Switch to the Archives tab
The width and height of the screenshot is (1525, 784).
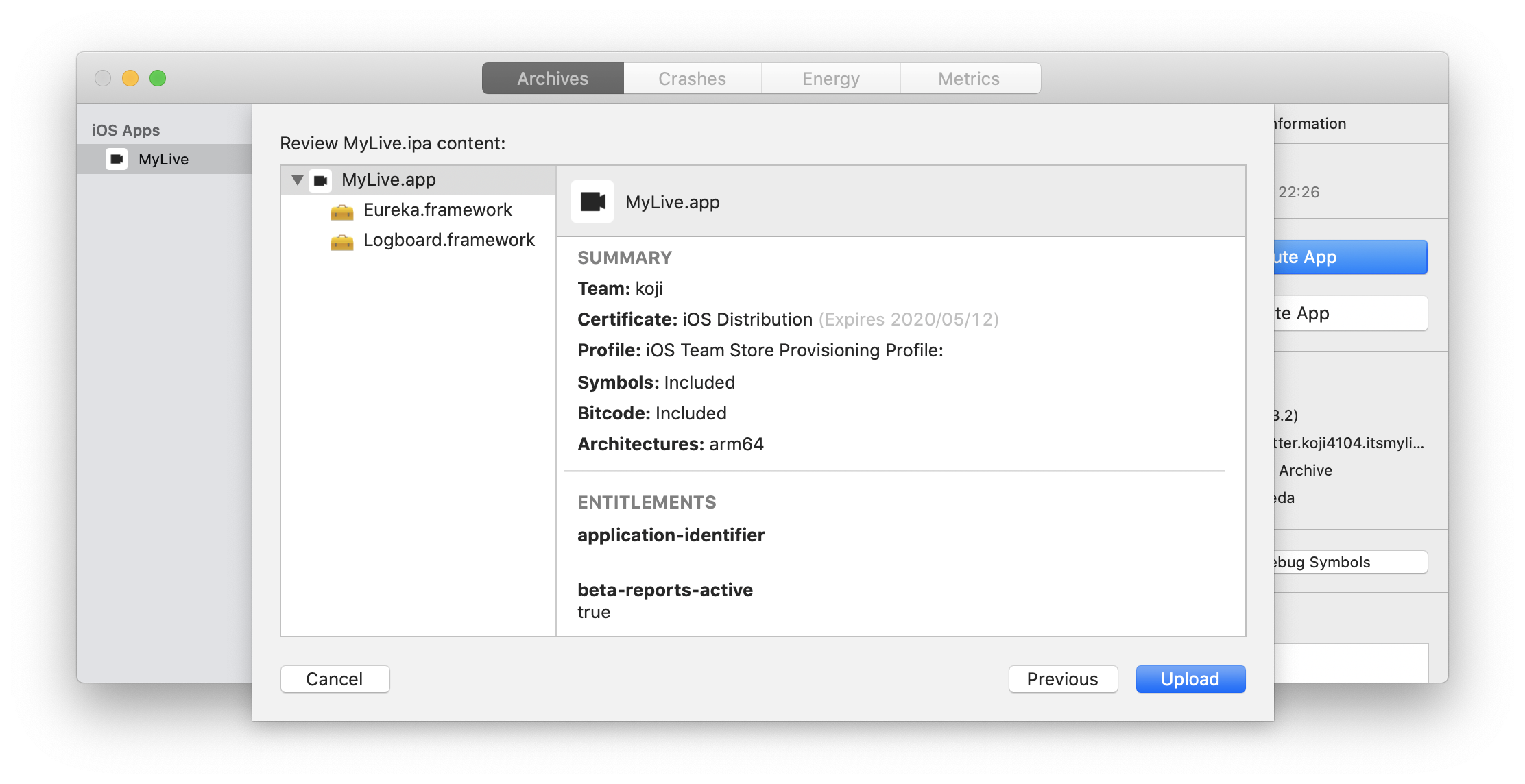click(x=553, y=79)
